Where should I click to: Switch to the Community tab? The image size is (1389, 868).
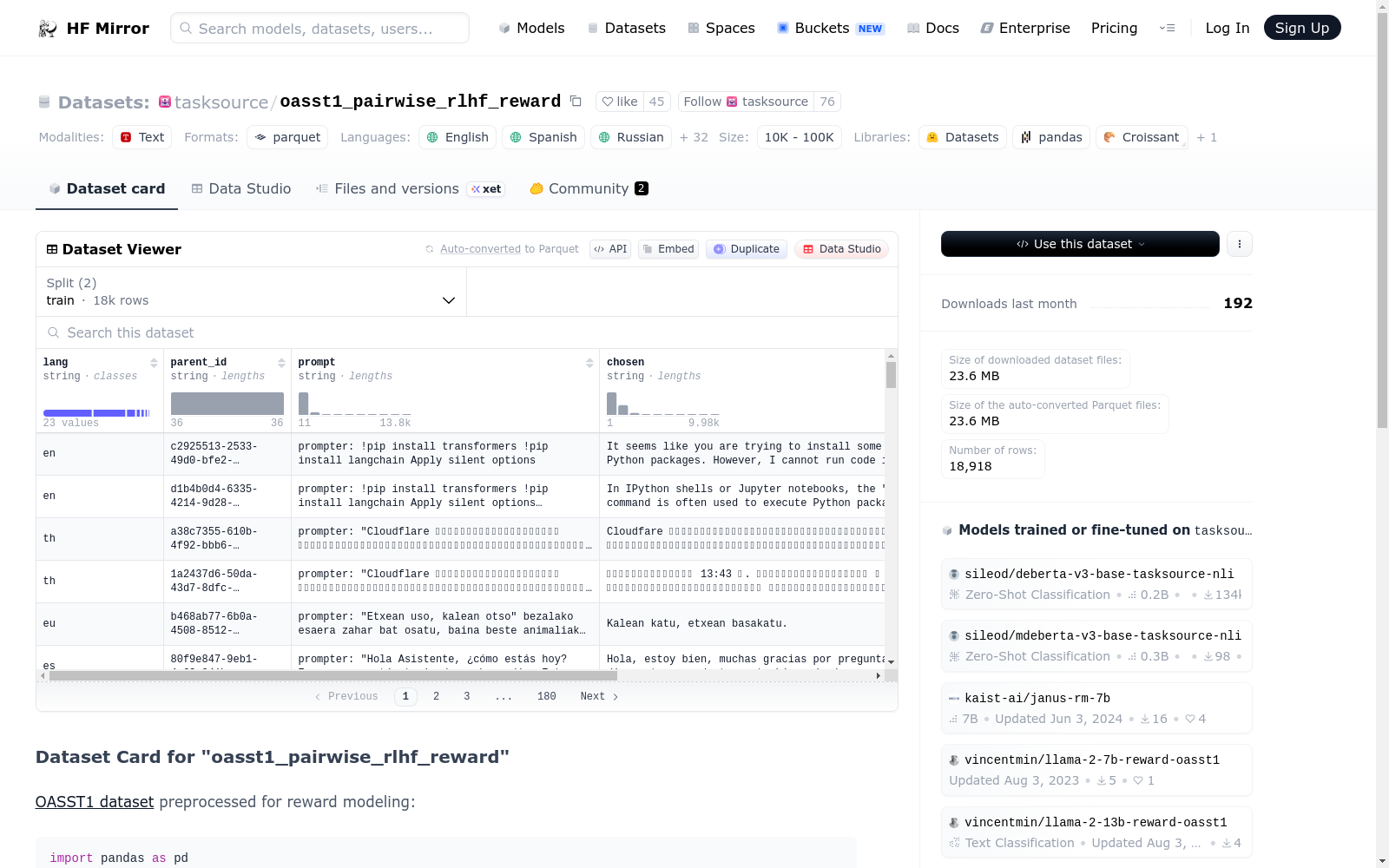[x=589, y=189]
